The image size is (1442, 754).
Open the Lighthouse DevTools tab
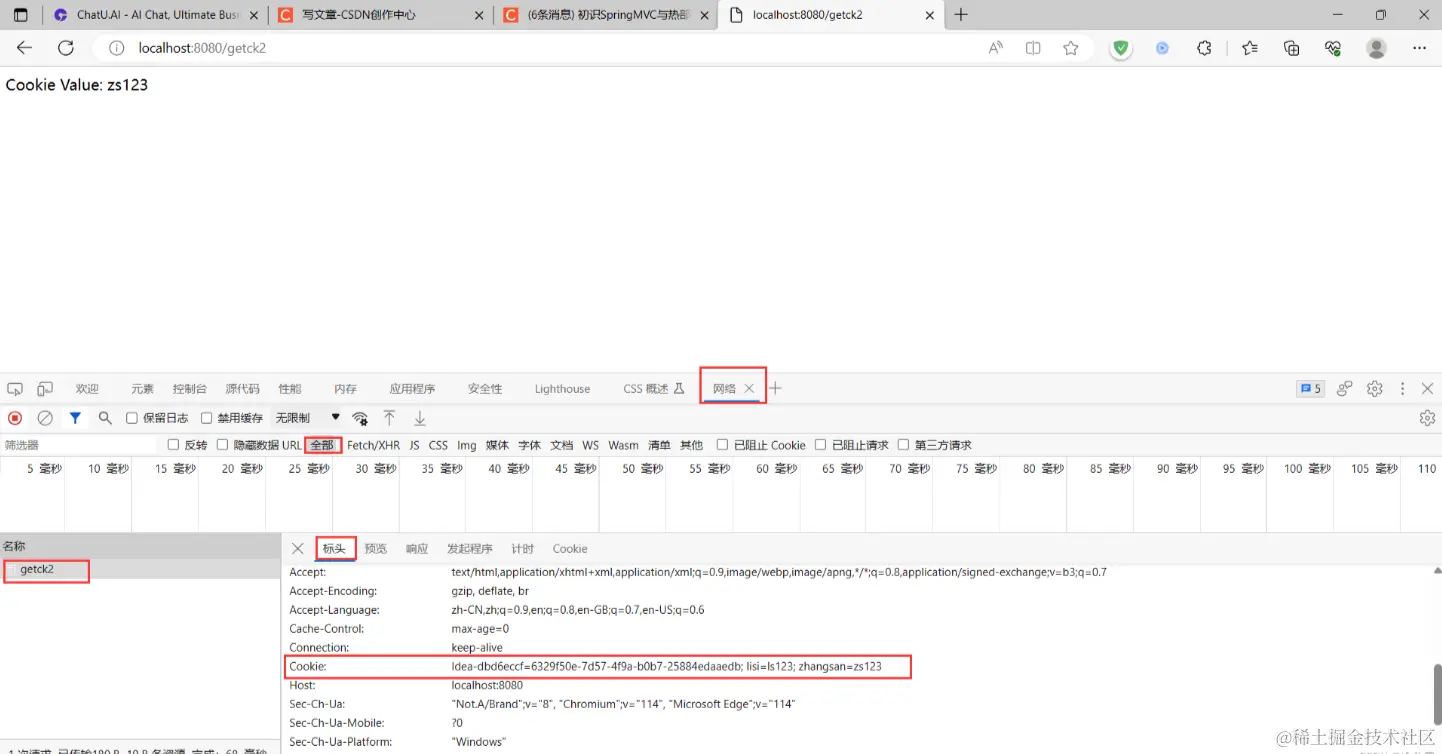pyautogui.click(x=562, y=389)
